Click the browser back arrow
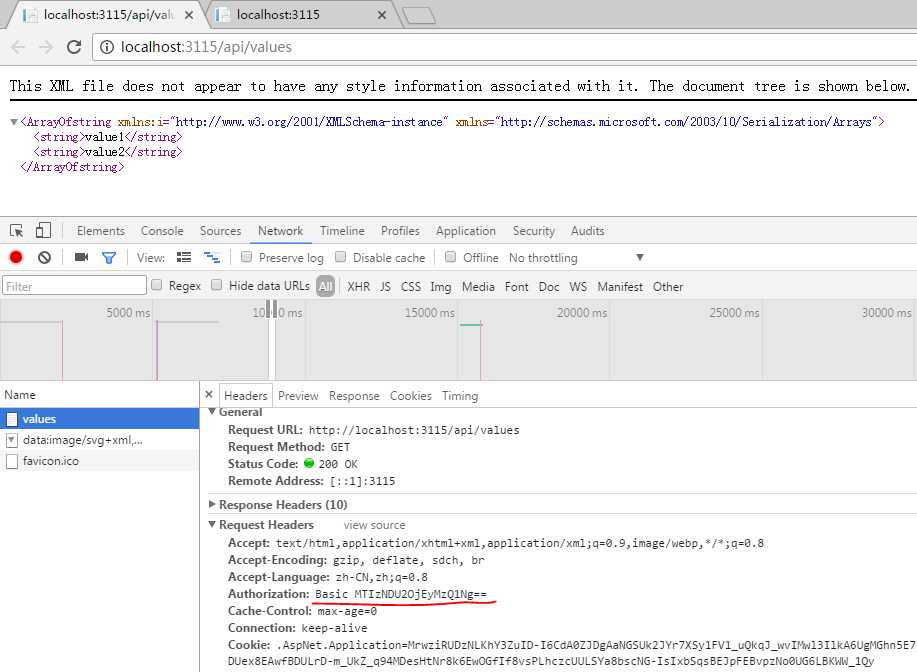 point(18,47)
